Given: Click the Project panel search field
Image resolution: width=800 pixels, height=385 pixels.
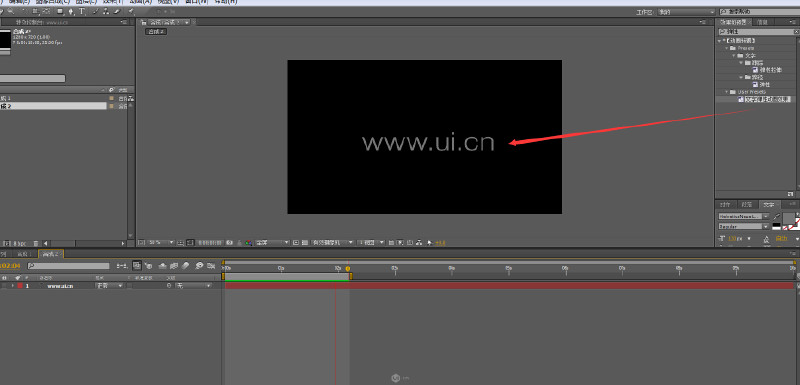Looking at the screenshot, I should point(33,79).
